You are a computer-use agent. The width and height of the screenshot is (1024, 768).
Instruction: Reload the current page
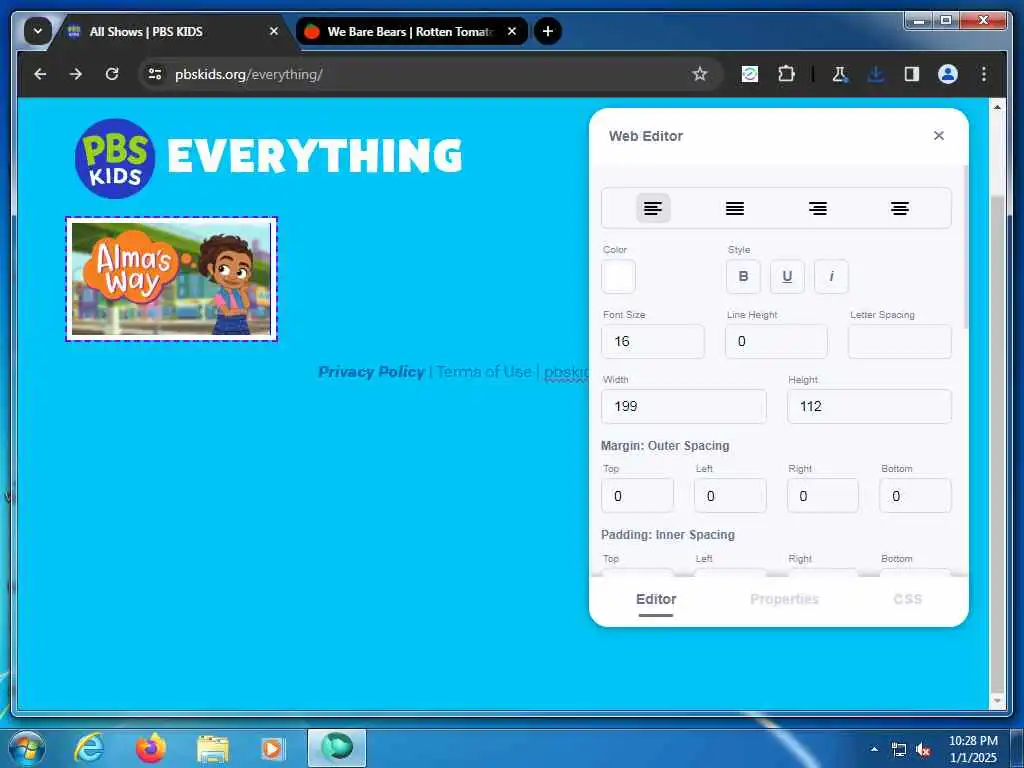point(112,74)
